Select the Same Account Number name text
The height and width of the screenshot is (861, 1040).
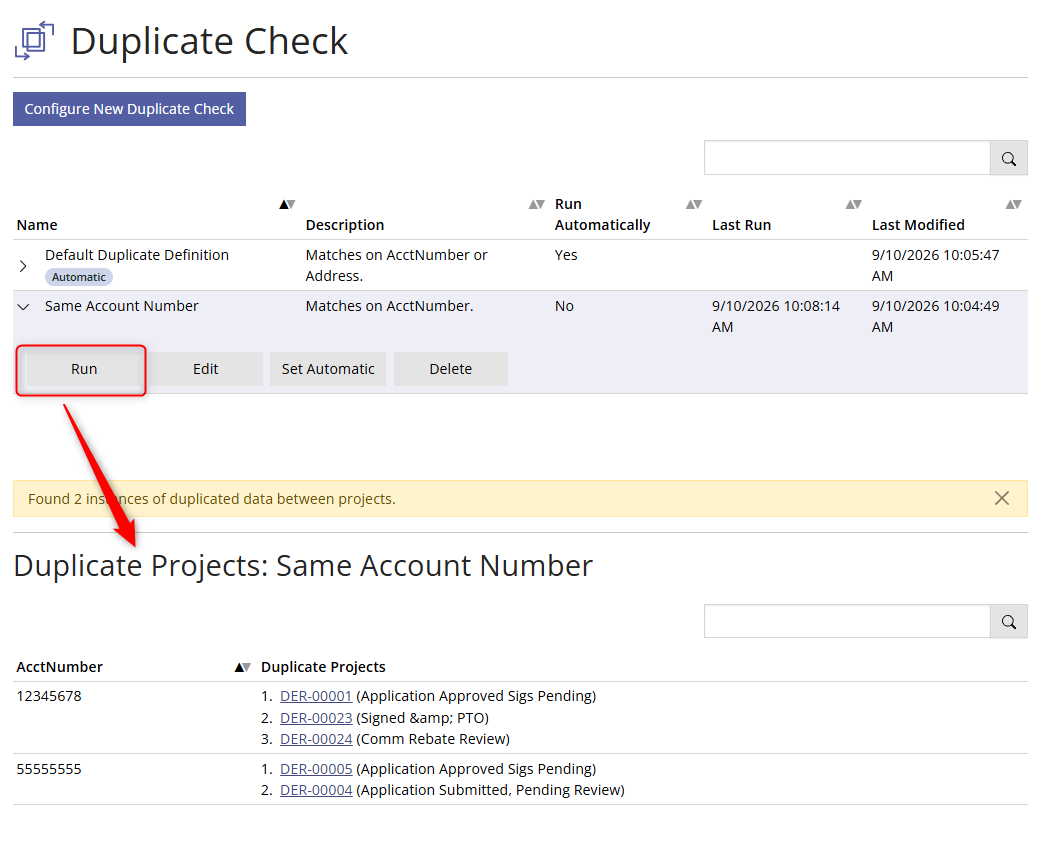coord(121,306)
